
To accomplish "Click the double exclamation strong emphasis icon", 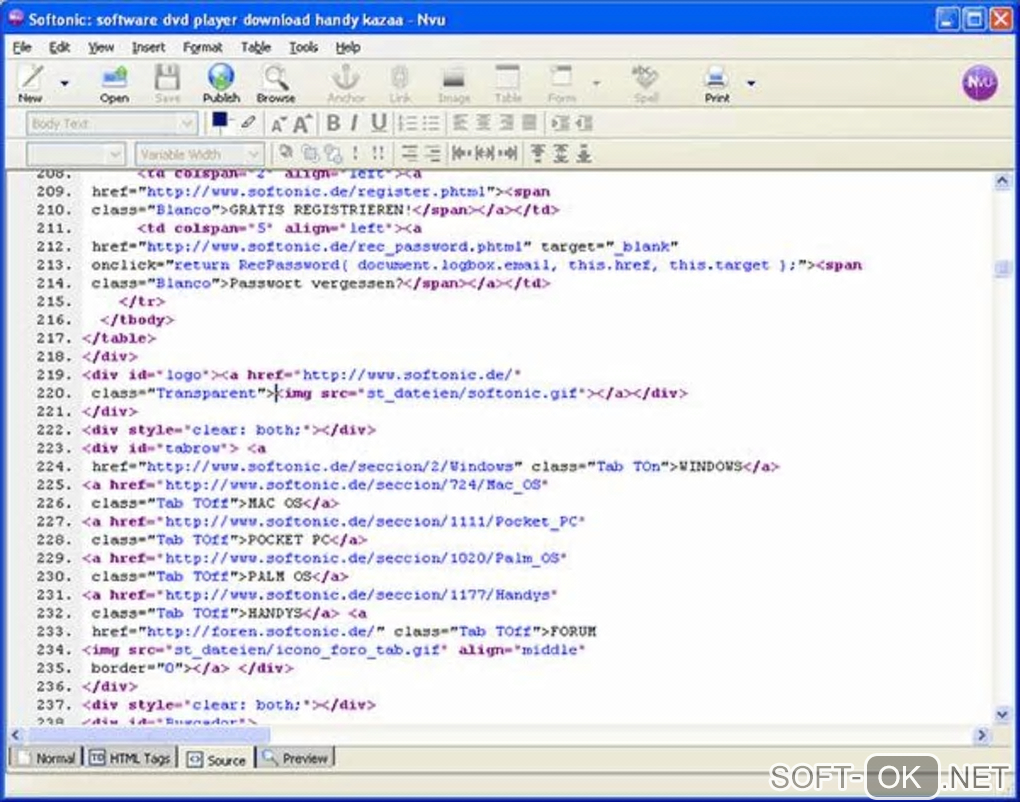I will [x=378, y=154].
